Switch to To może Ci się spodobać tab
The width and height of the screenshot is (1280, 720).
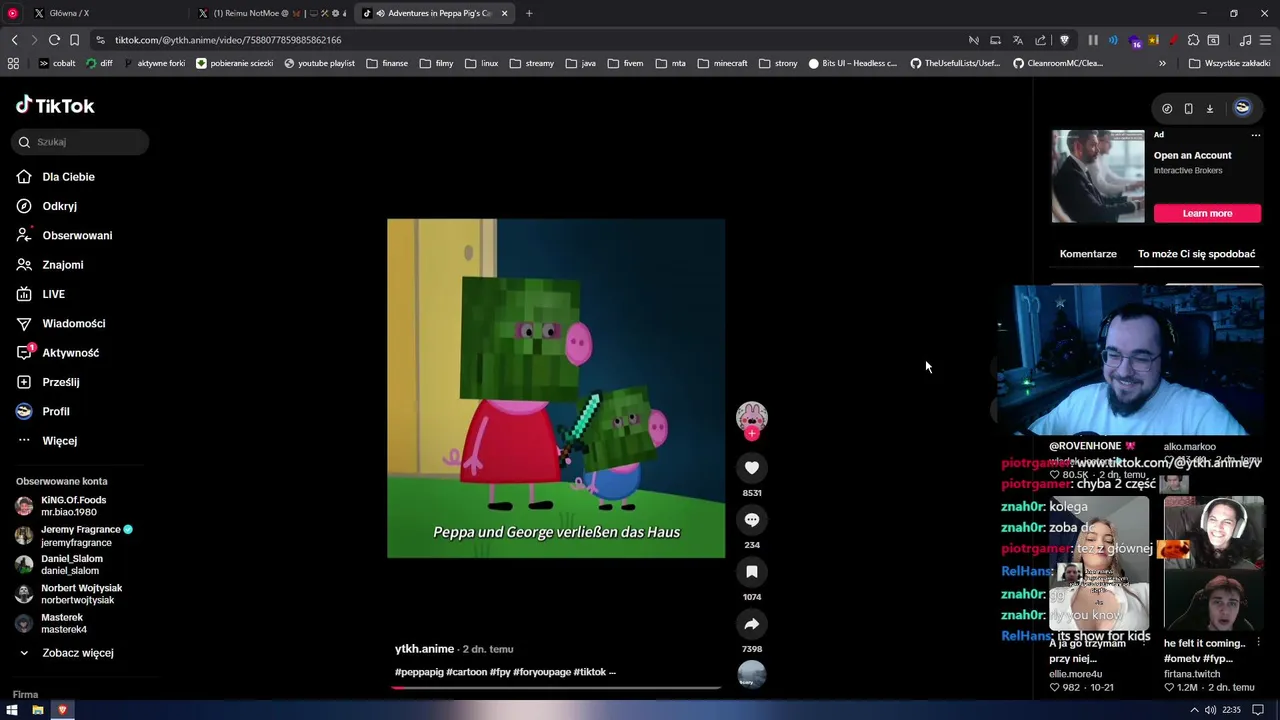coord(1196,254)
